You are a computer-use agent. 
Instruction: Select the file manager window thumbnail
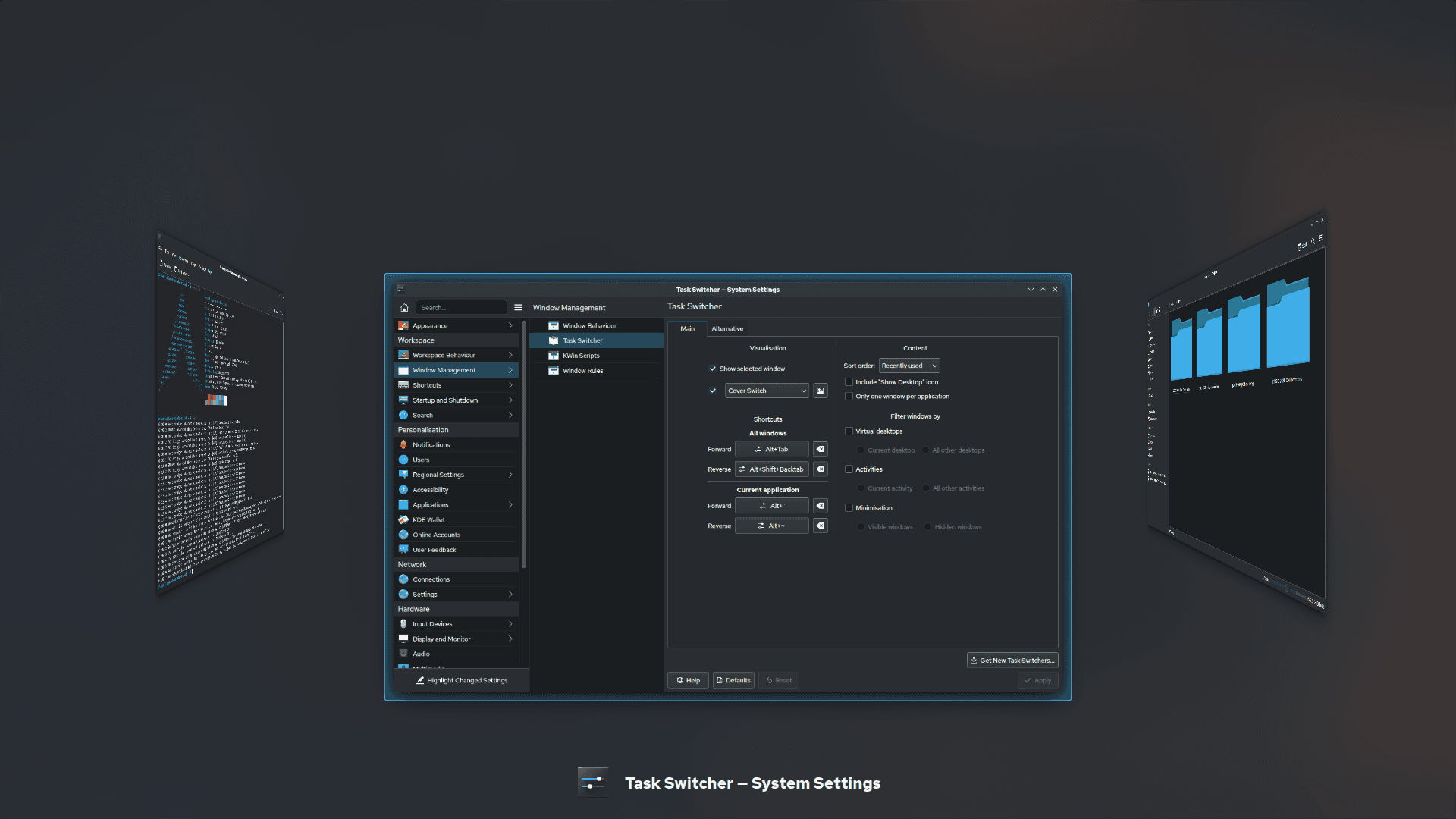(x=1238, y=413)
